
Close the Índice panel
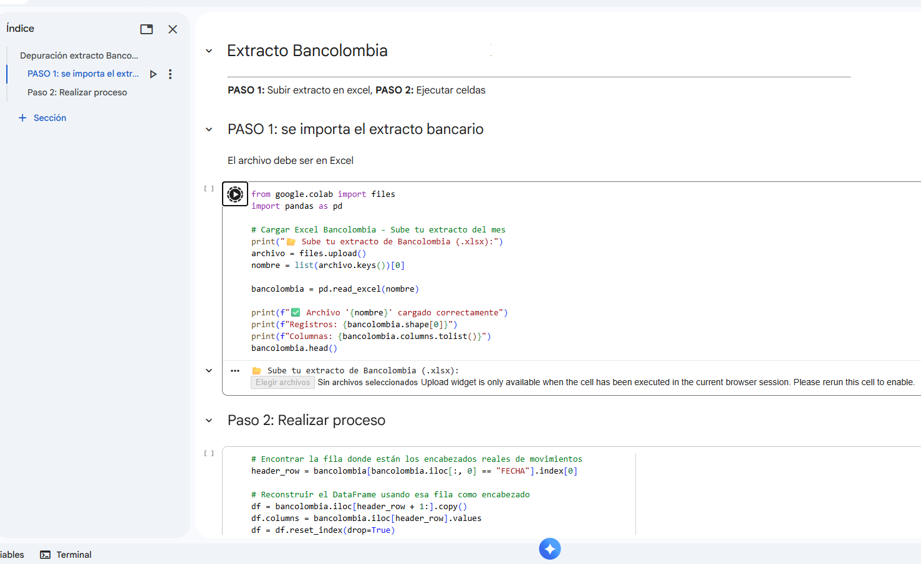(x=173, y=29)
